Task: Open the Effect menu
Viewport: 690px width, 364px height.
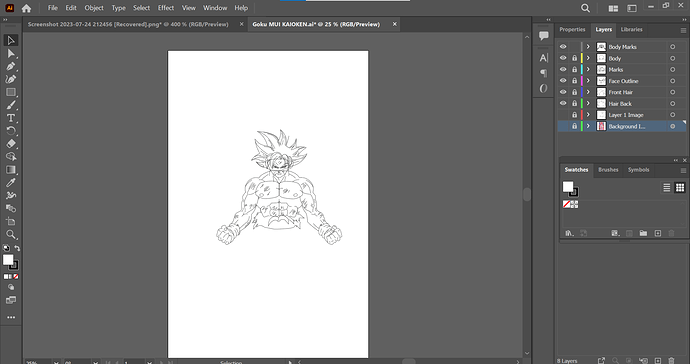Action: (x=166, y=8)
